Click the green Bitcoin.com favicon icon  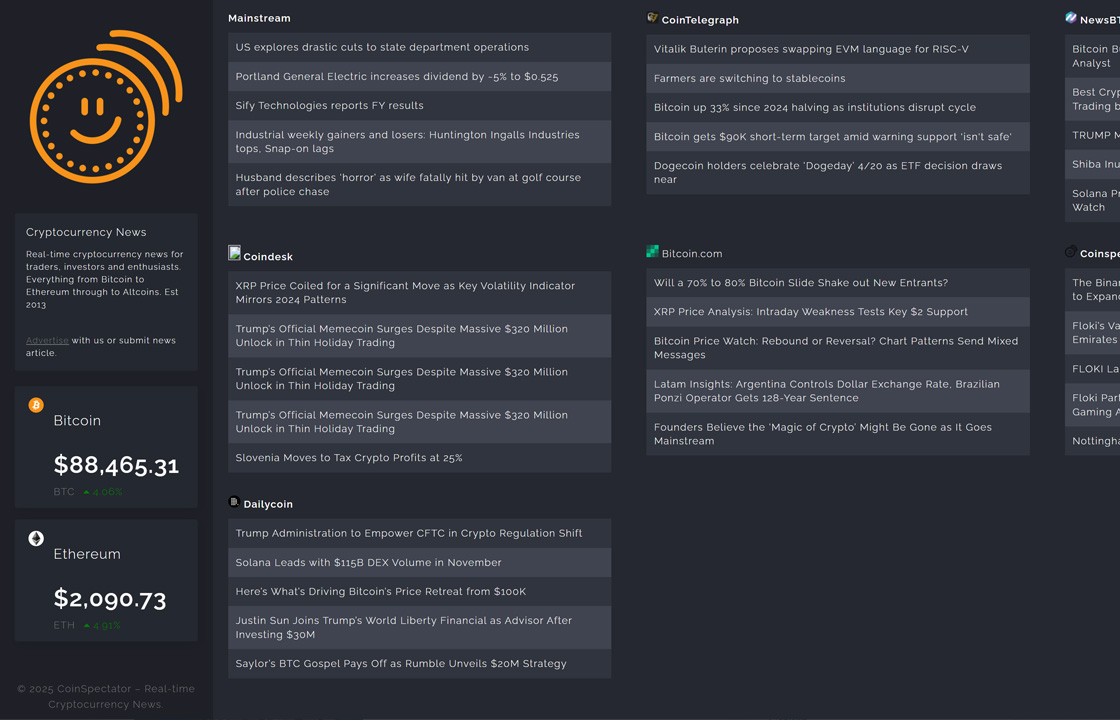coord(653,252)
